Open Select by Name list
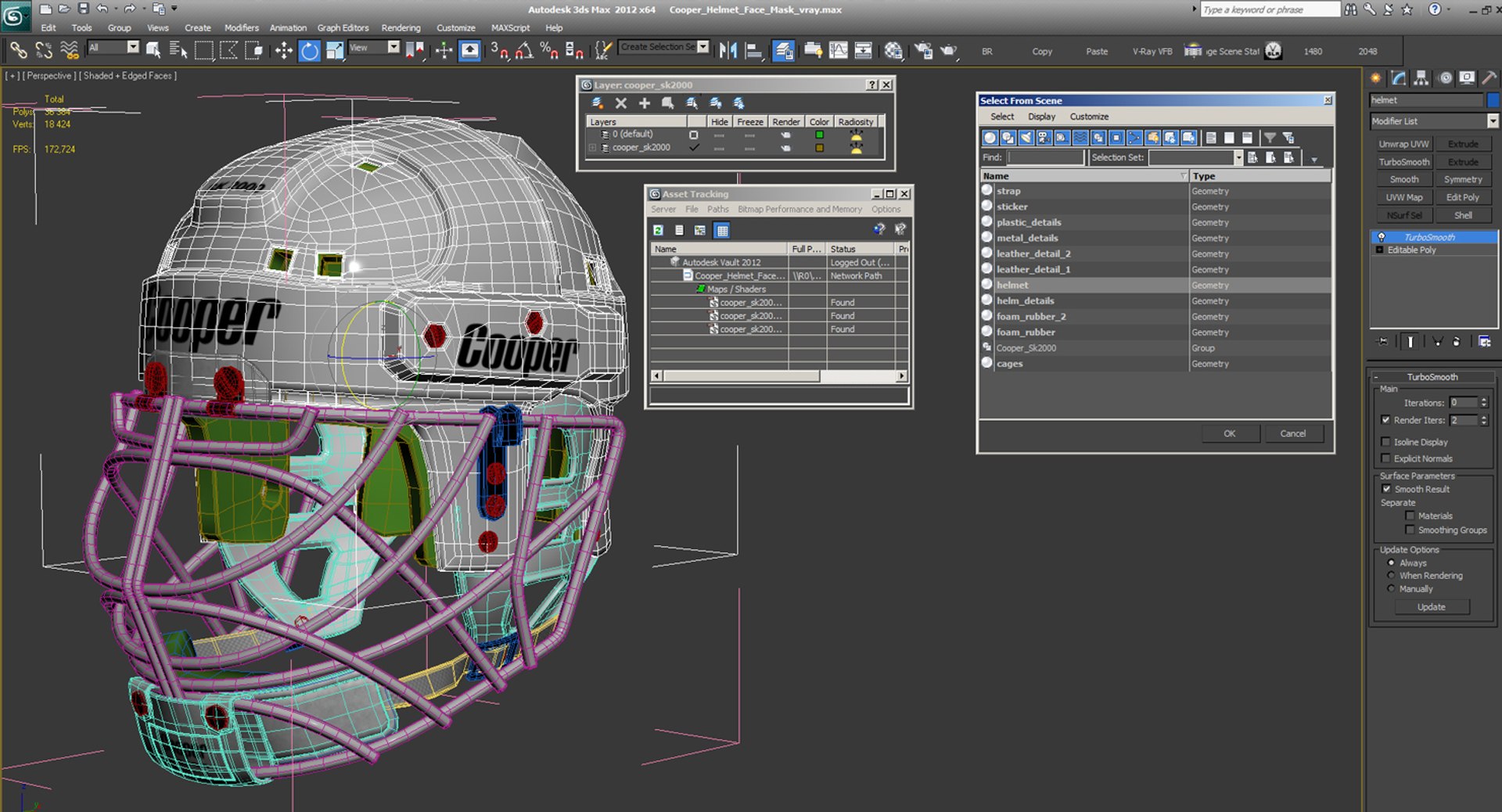Screen dimensions: 1502x812 [178, 51]
